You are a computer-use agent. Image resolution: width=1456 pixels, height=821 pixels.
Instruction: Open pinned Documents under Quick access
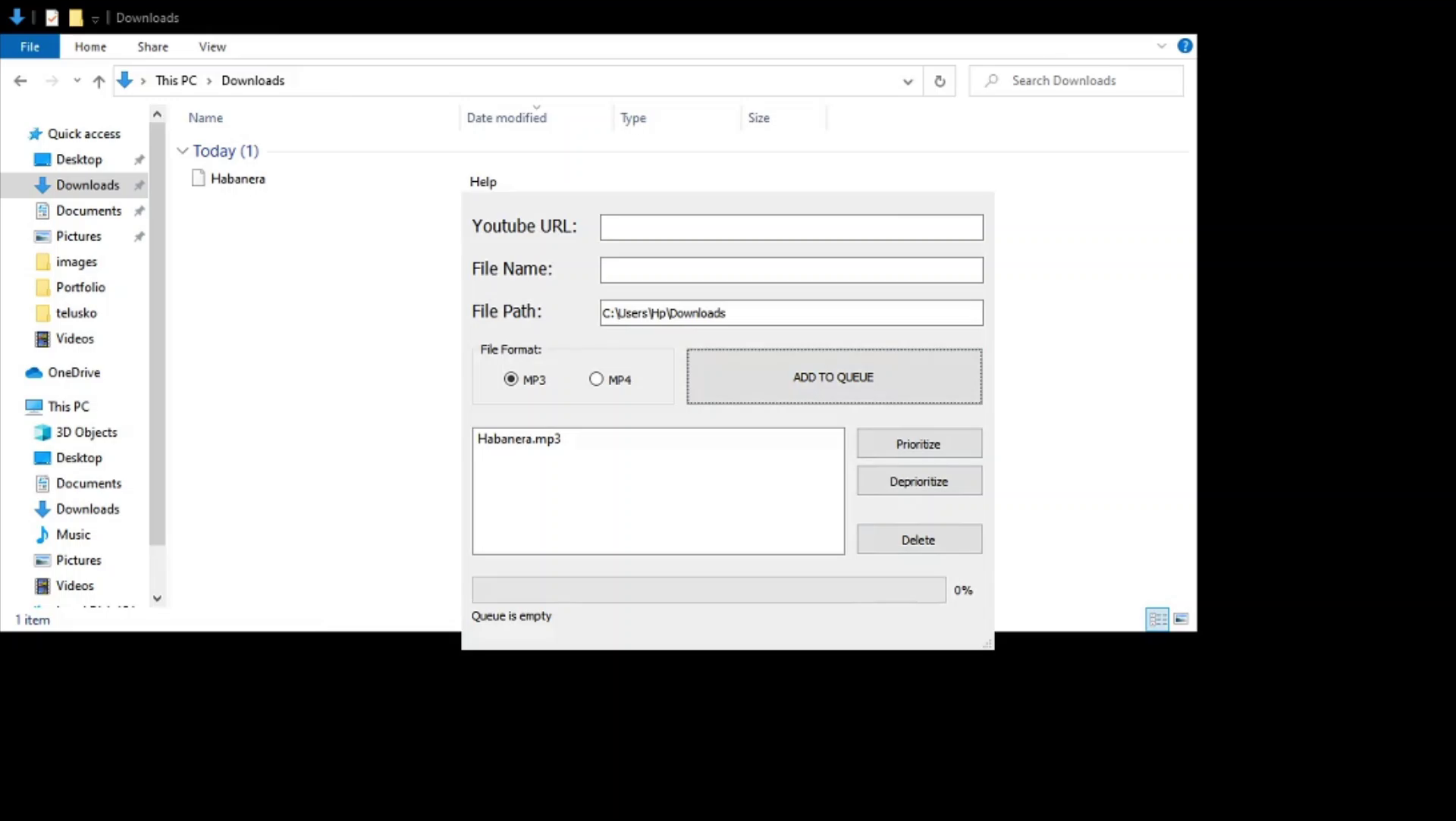point(88,211)
